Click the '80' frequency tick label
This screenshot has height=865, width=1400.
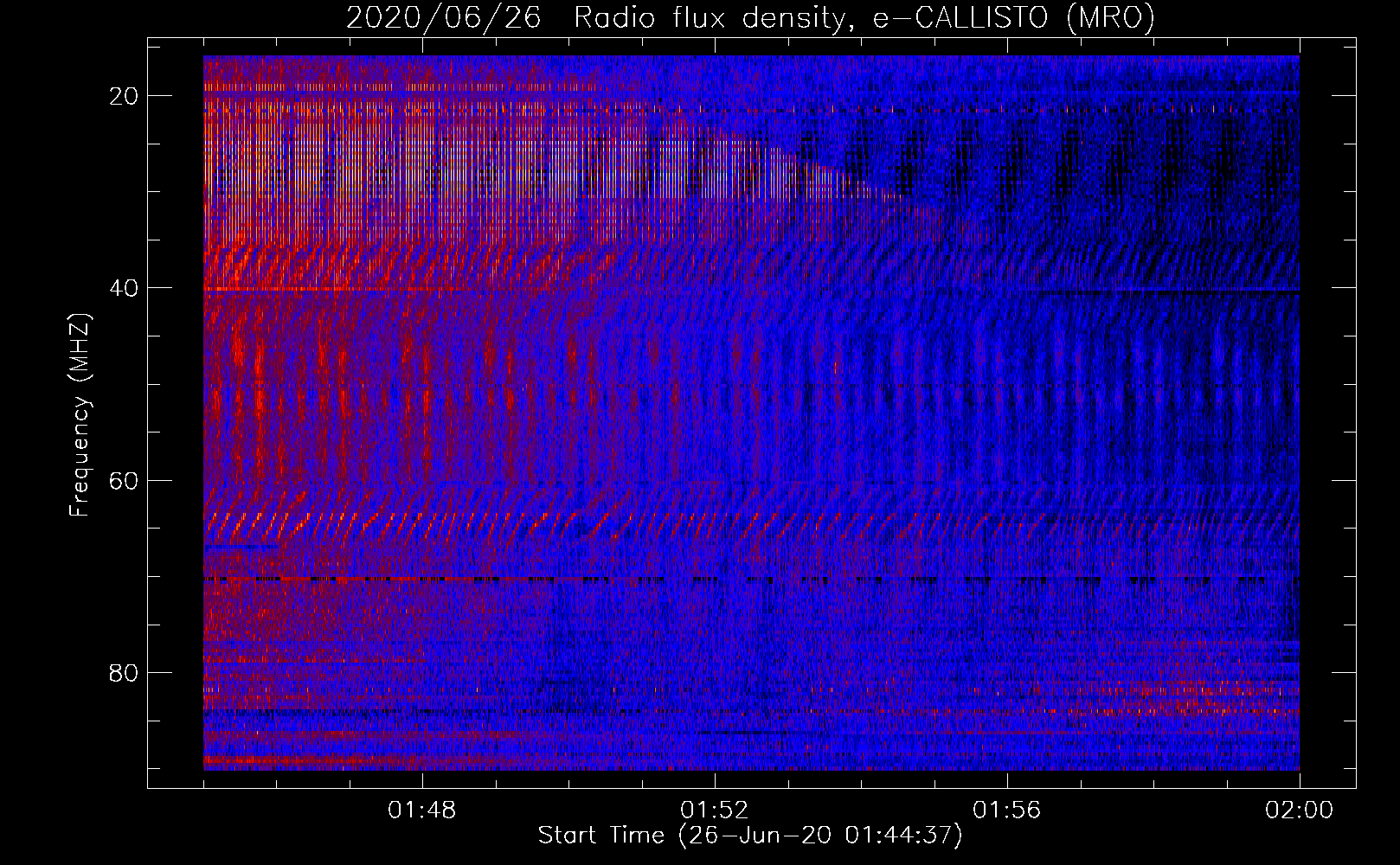pyautogui.click(x=124, y=672)
